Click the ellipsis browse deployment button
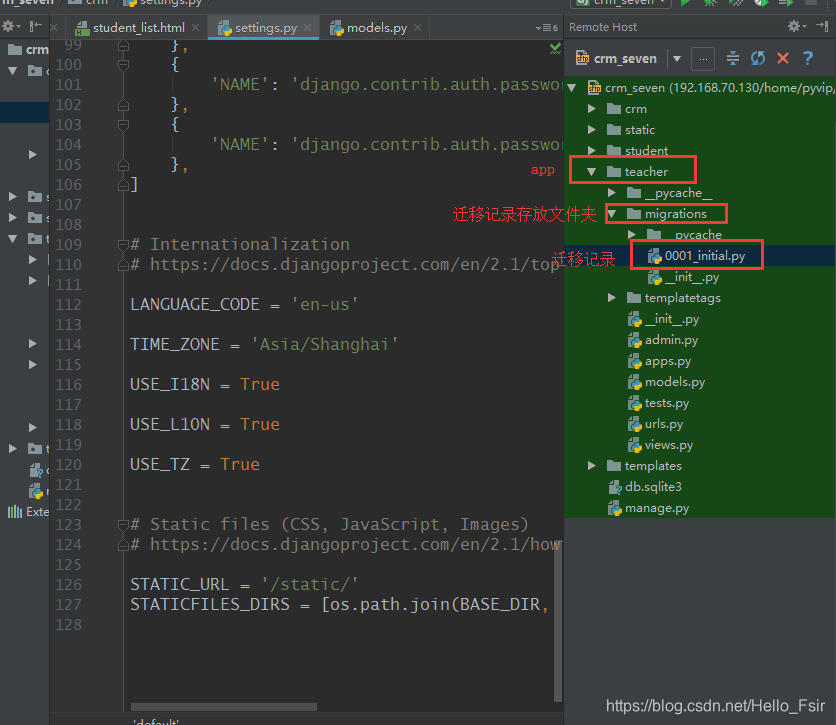836x725 pixels. pyautogui.click(x=703, y=59)
